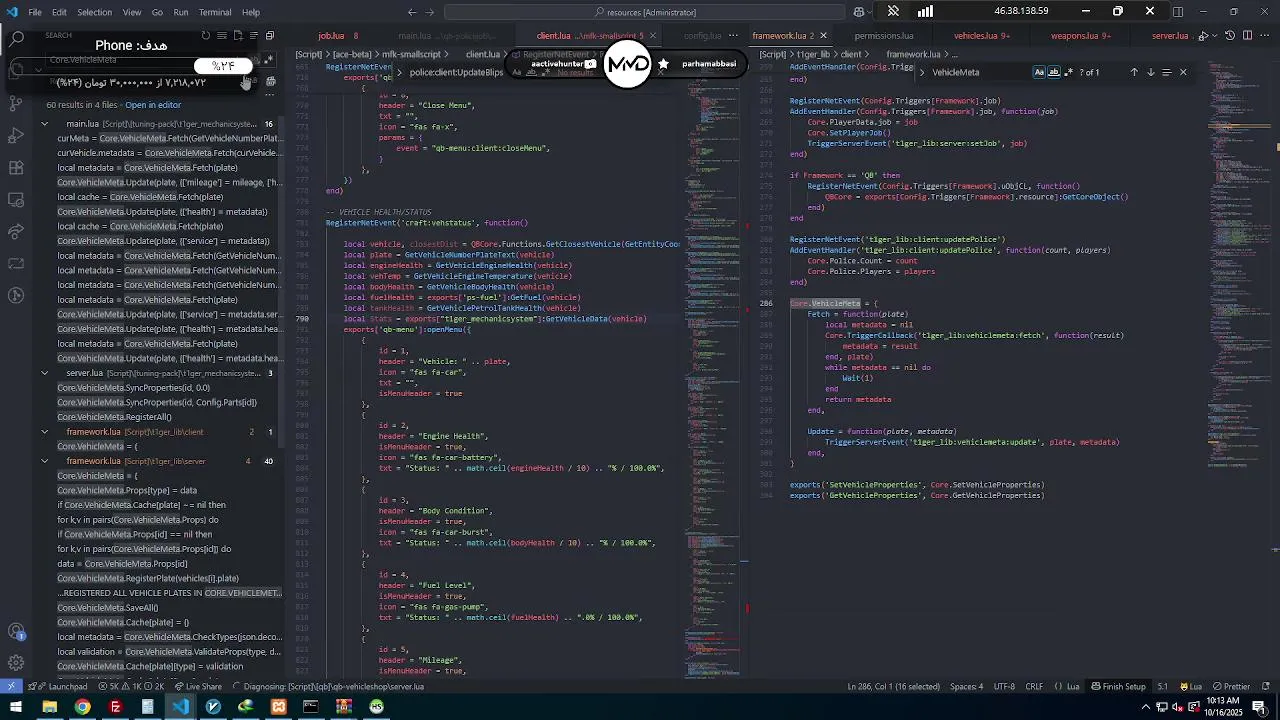Open the Manage gear in the activity bar

pos(16,663)
